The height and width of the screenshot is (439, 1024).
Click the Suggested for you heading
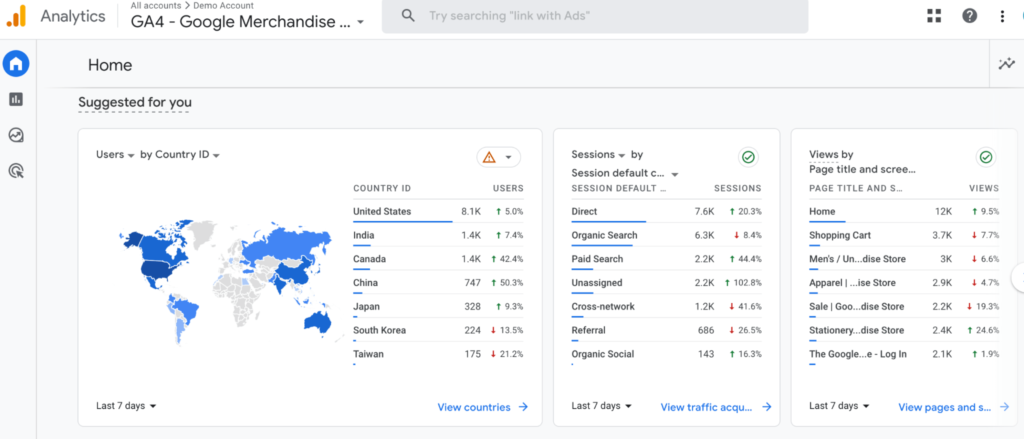(135, 103)
